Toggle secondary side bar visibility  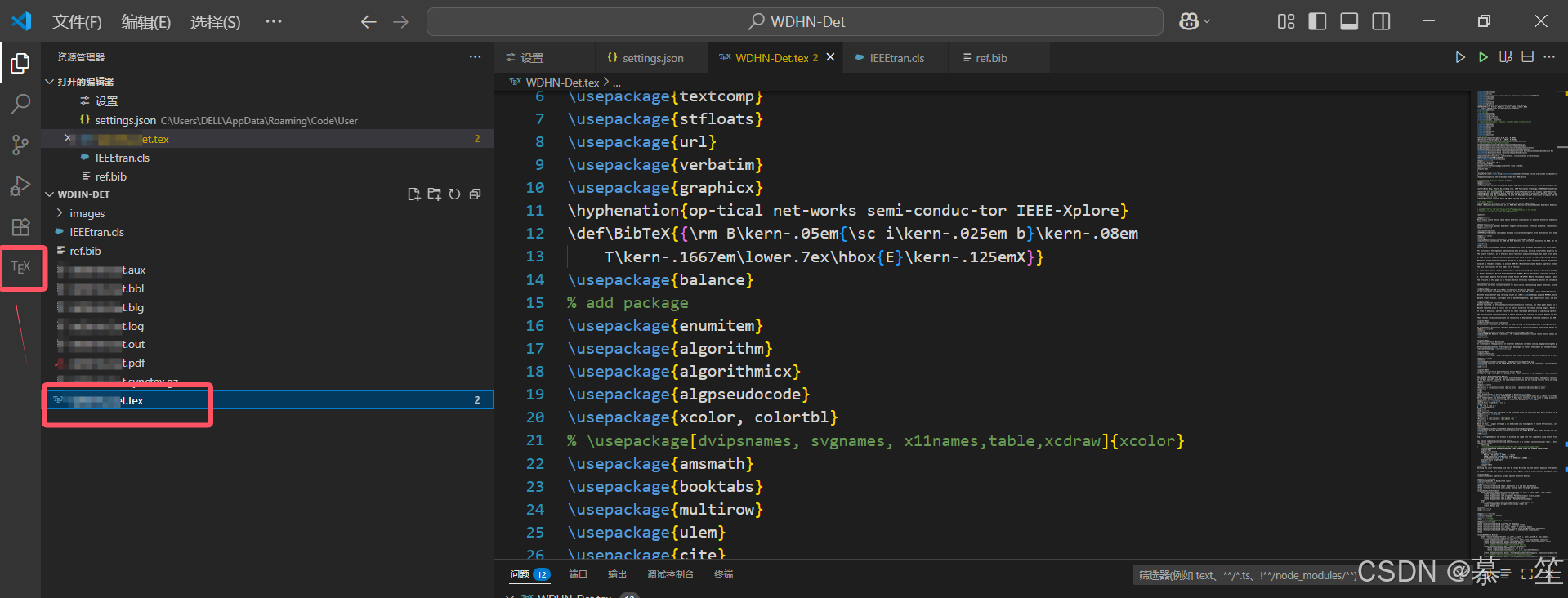point(1381,21)
